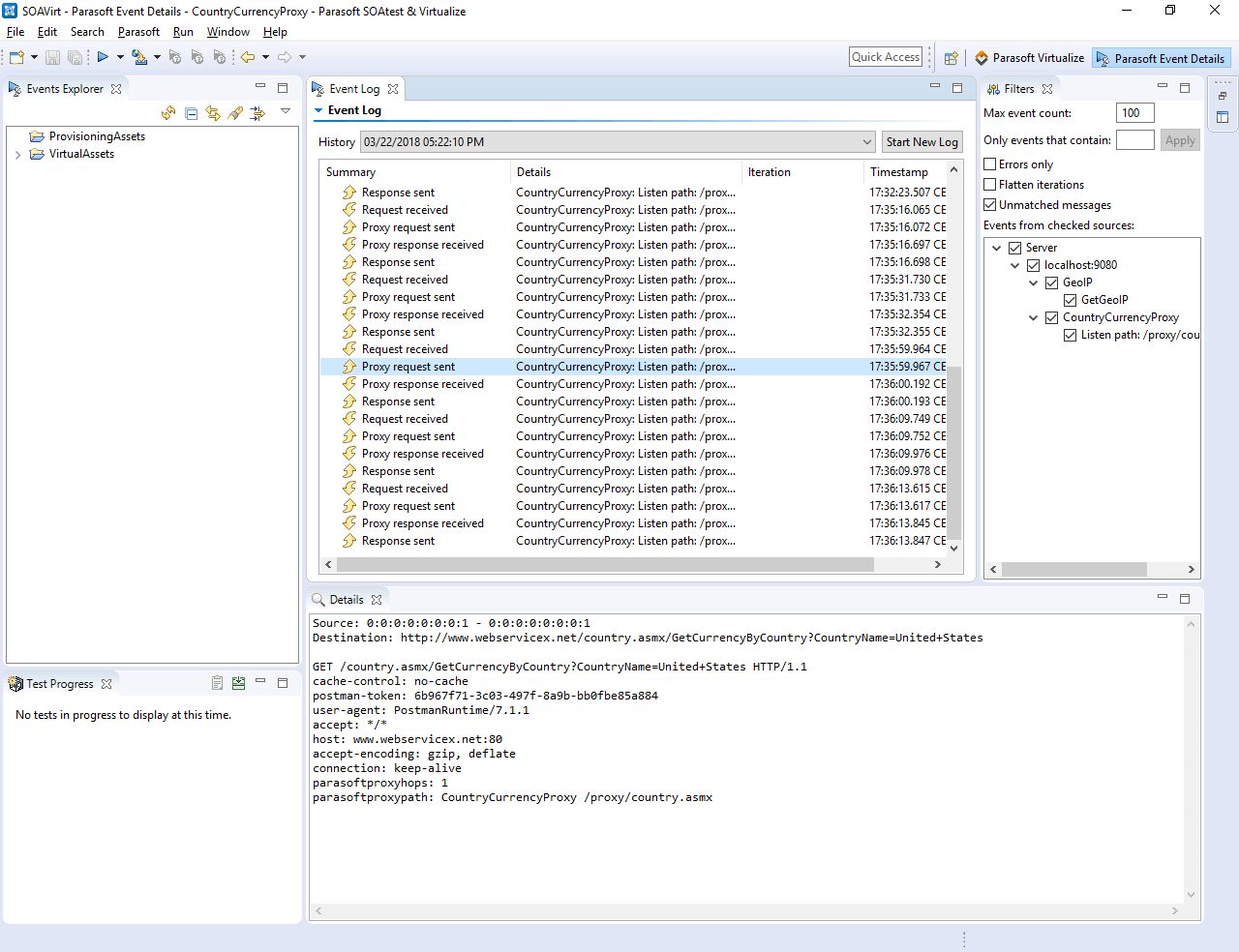
Task: Click the Restore icon in right trim bar
Action: [1223, 96]
